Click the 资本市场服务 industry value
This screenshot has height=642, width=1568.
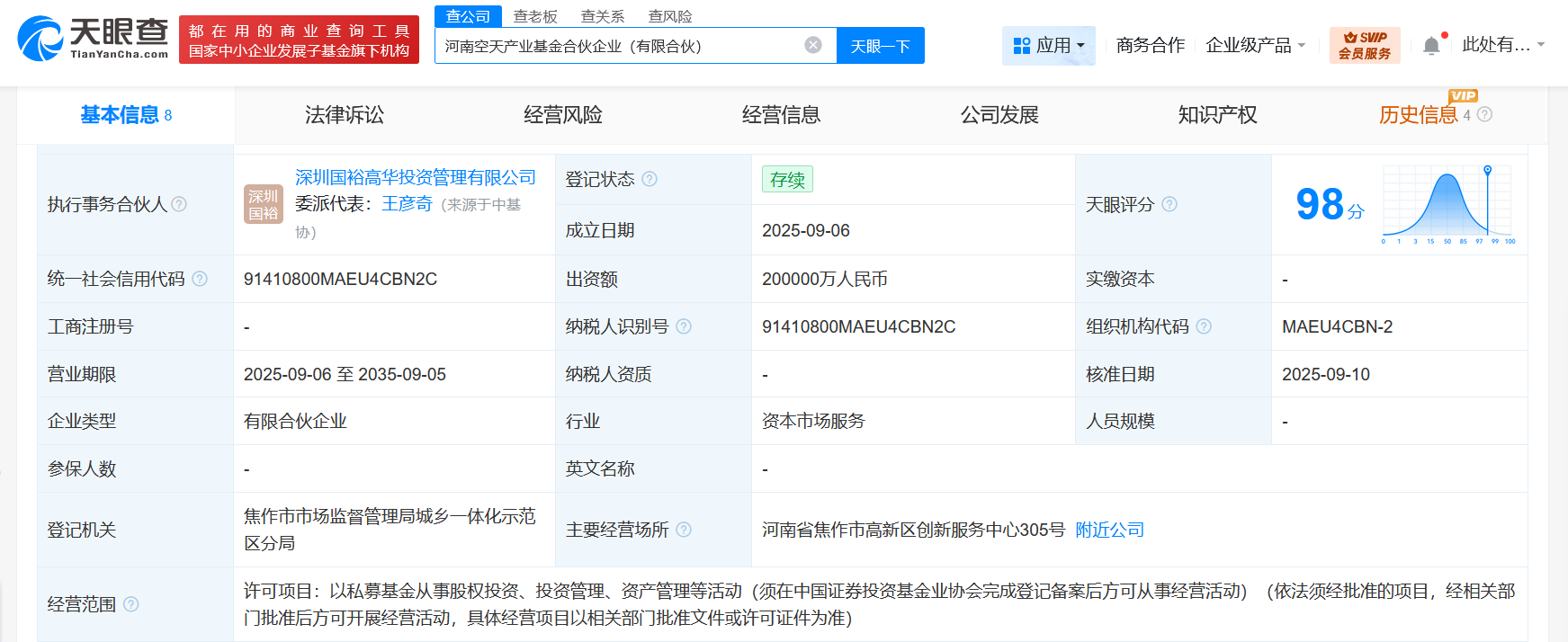point(813,421)
